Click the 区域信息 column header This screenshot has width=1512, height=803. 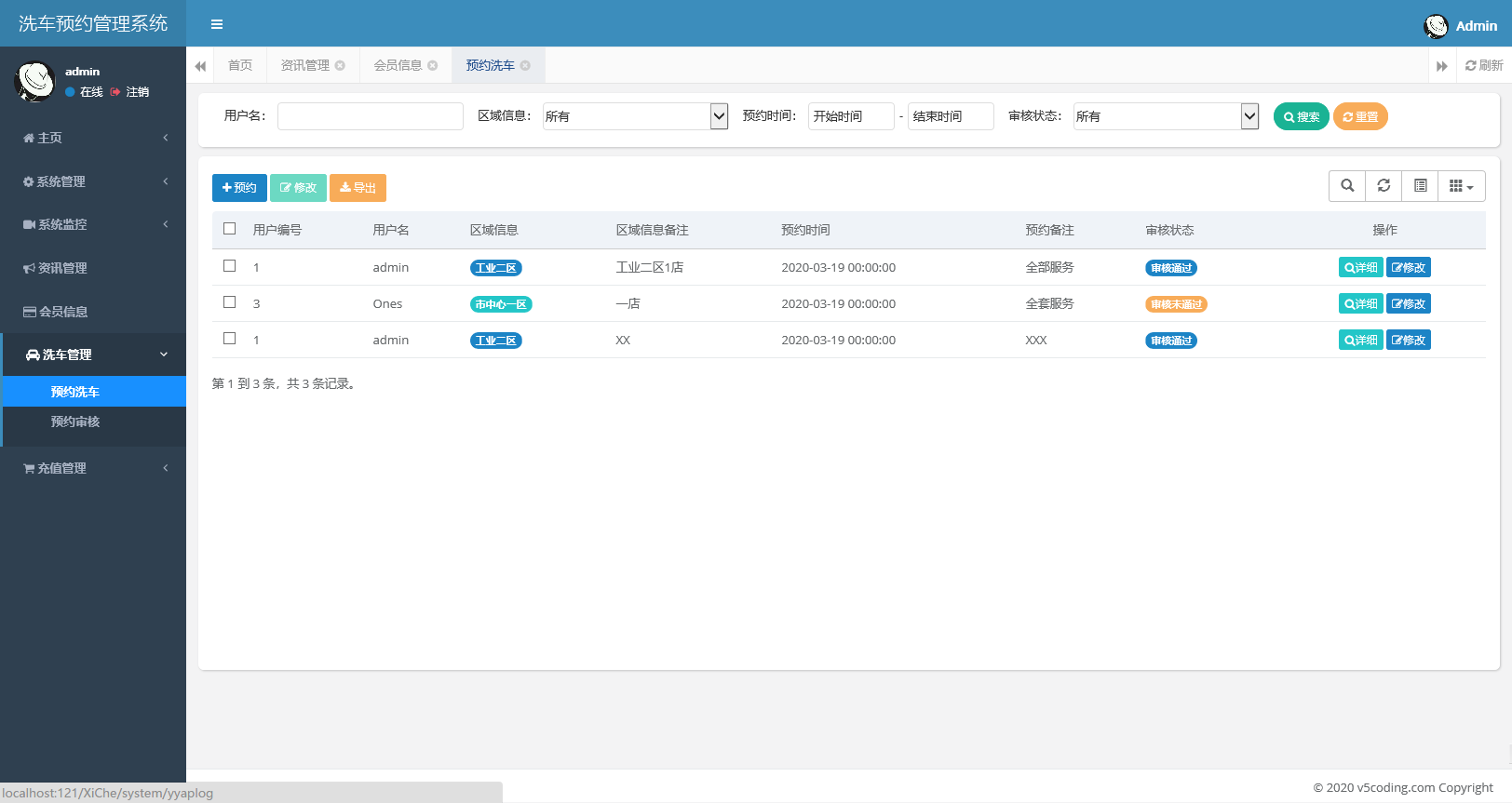coord(493,230)
